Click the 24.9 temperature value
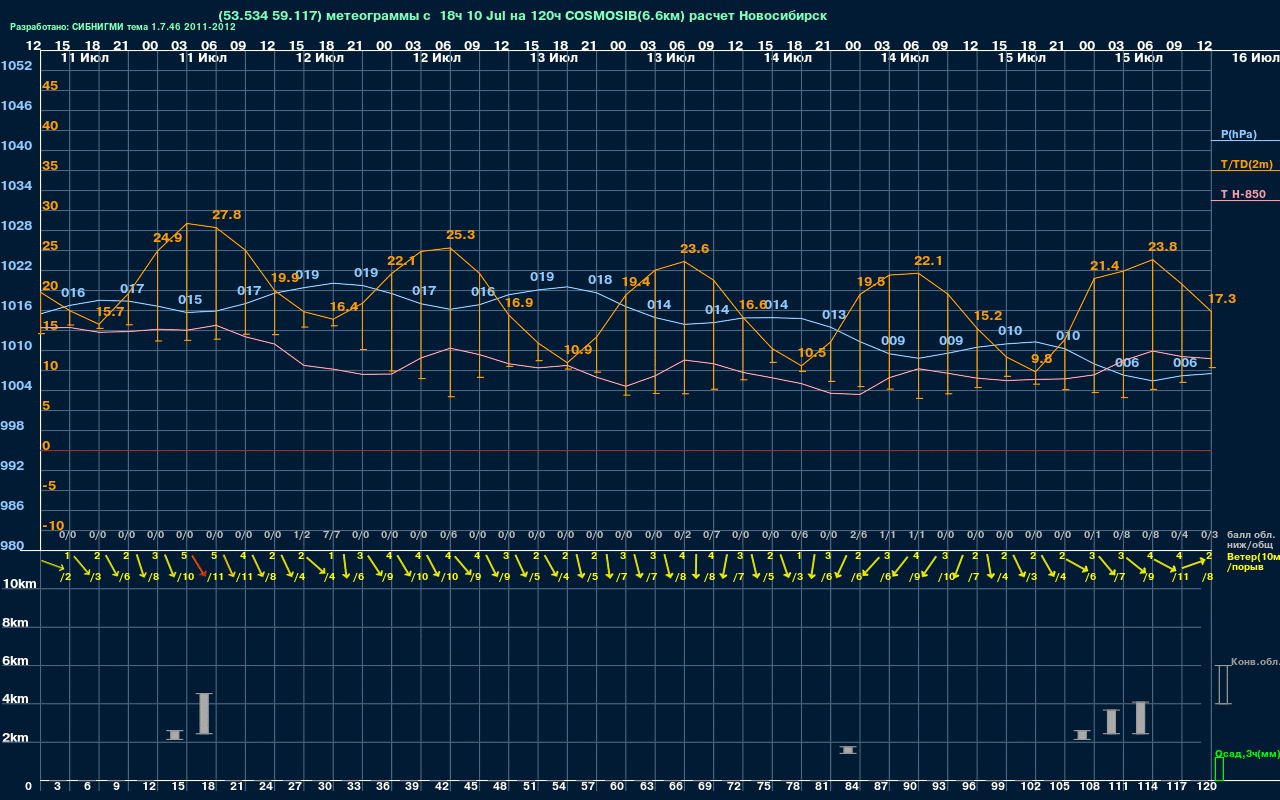 pos(168,237)
